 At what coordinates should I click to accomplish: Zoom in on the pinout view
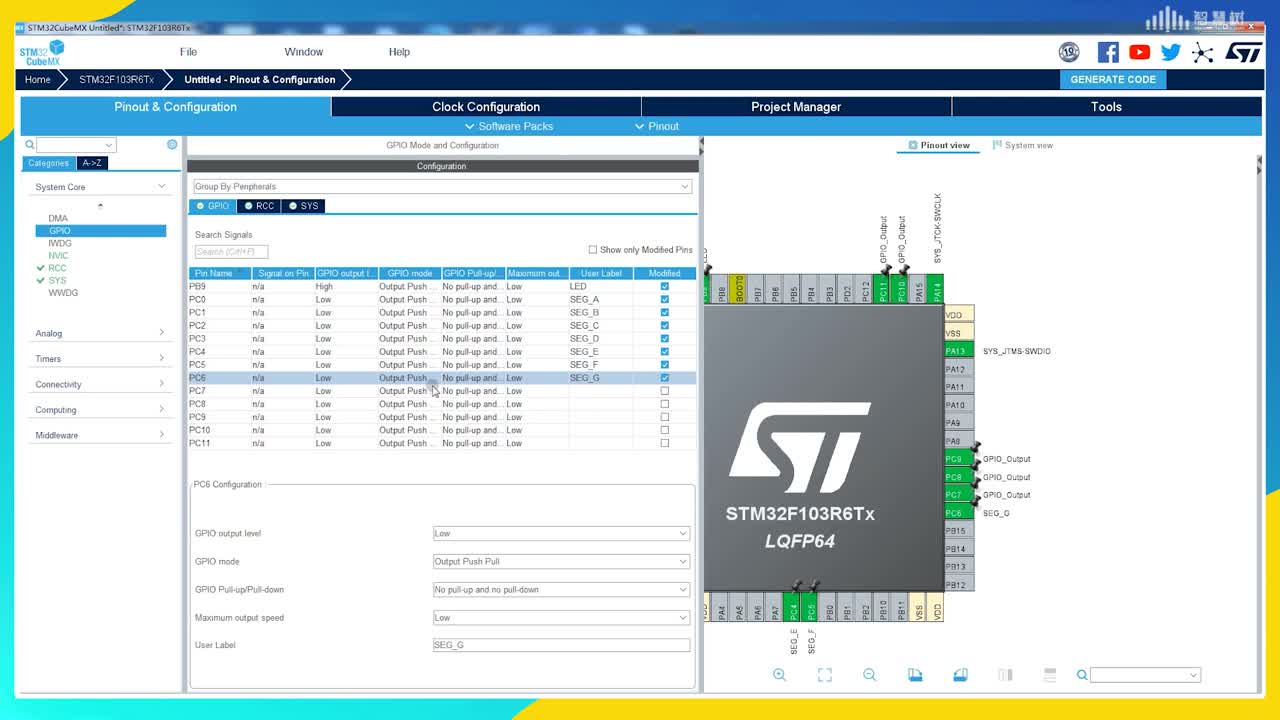tap(780, 675)
